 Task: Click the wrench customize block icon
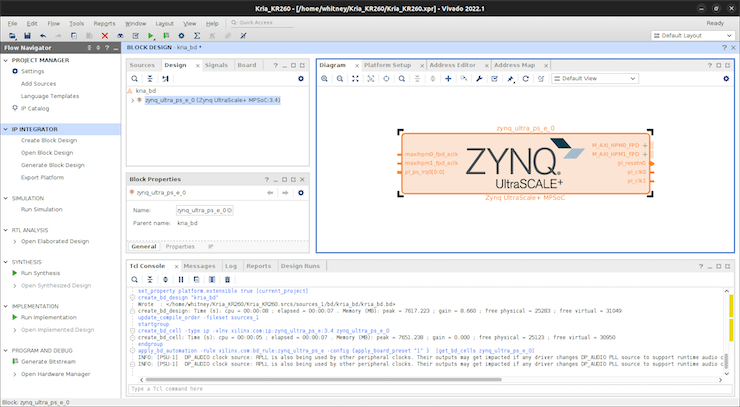479,79
